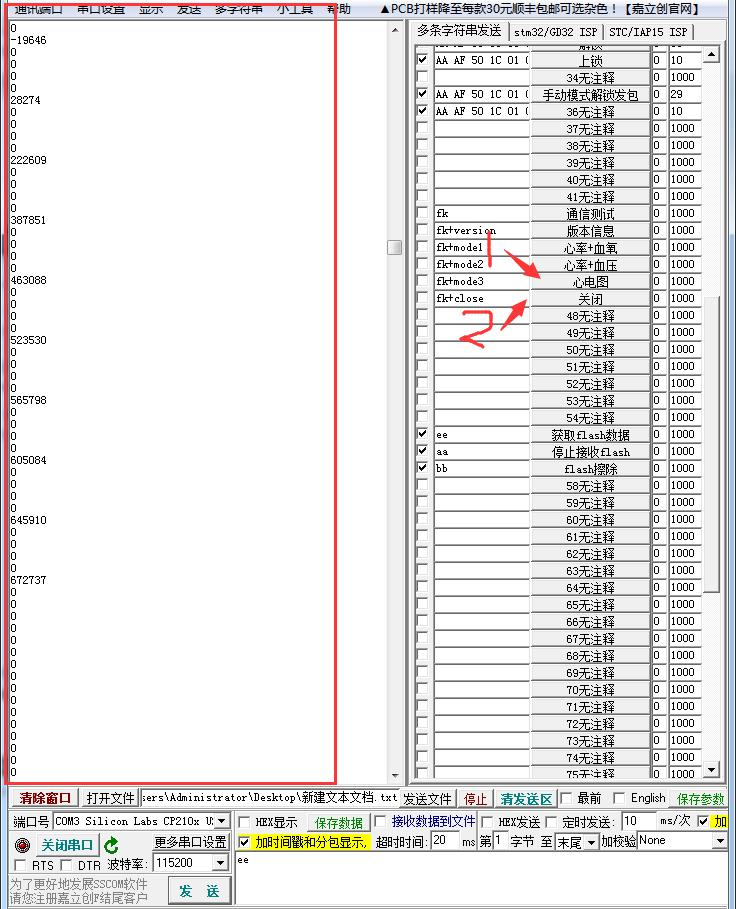Click down arrow of receive window scrollbar
This screenshot has width=736, height=909.
tap(395, 776)
